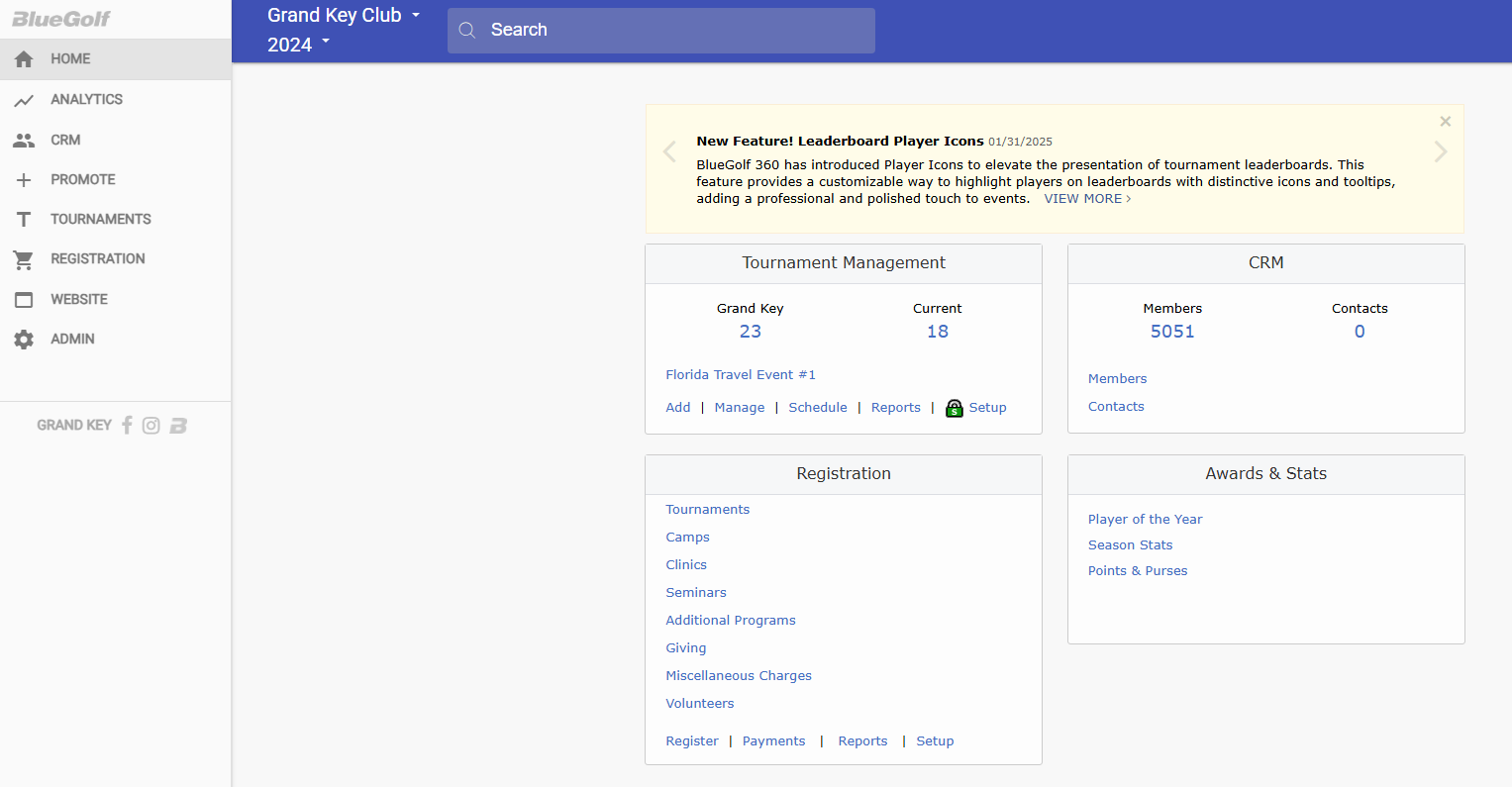Click the Registration shopping cart icon
The image size is (1512, 787).
(24, 259)
